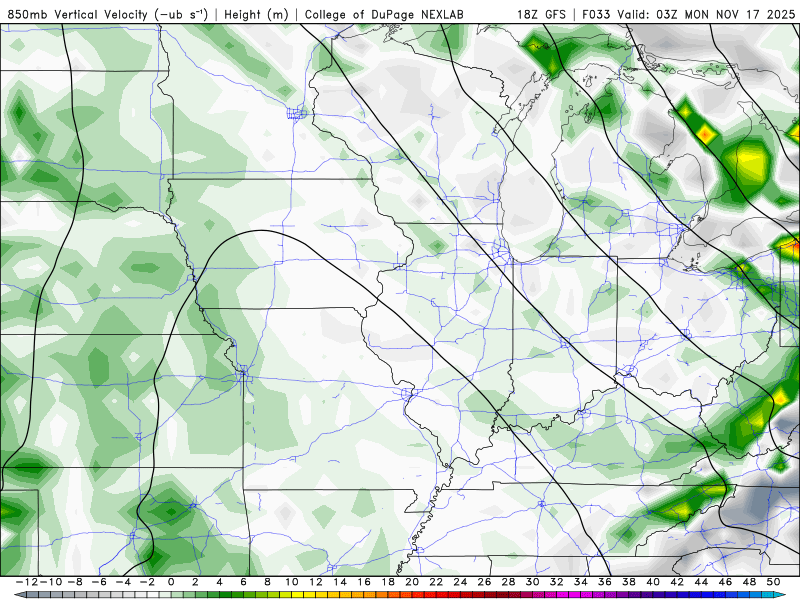This screenshot has width=800, height=600.
Task: Click the '50' legend scale label
Action: (x=773, y=582)
